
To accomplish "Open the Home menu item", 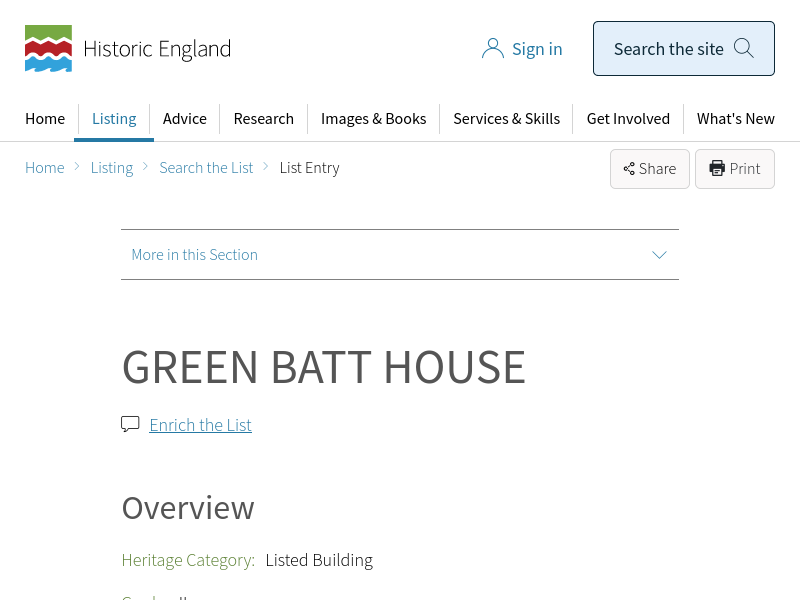I will pos(45,118).
